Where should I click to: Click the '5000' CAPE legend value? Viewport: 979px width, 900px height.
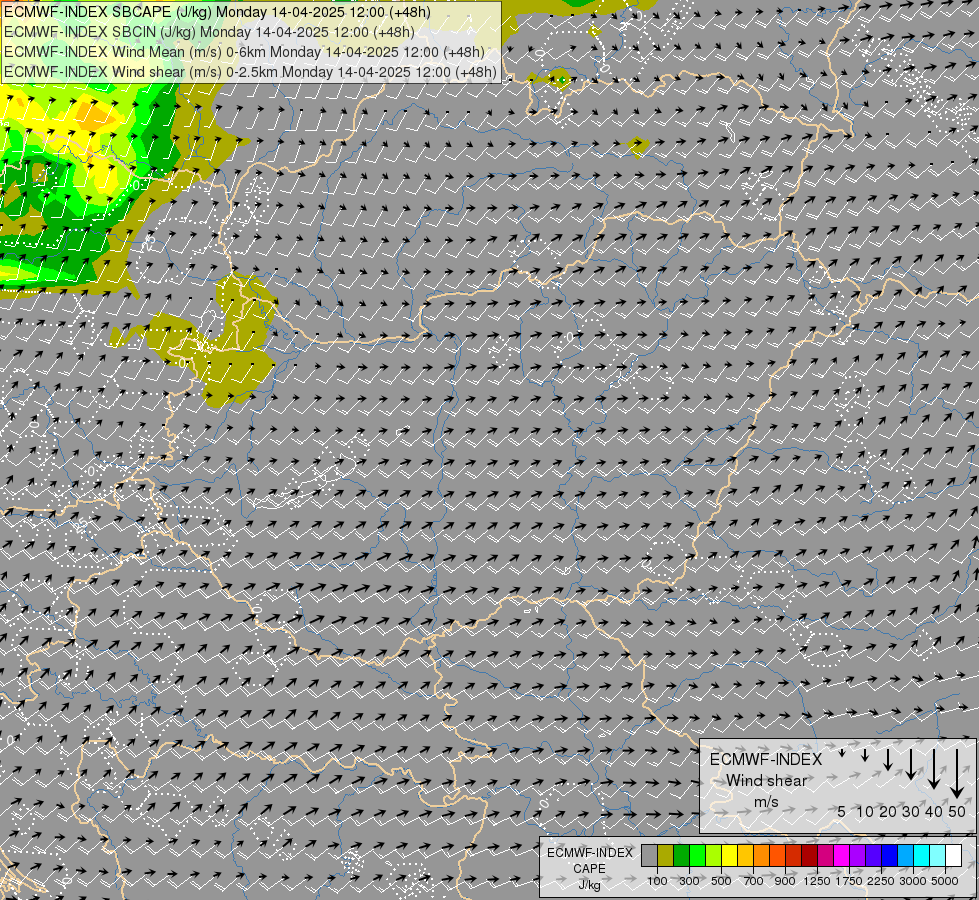tap(945, 881)
